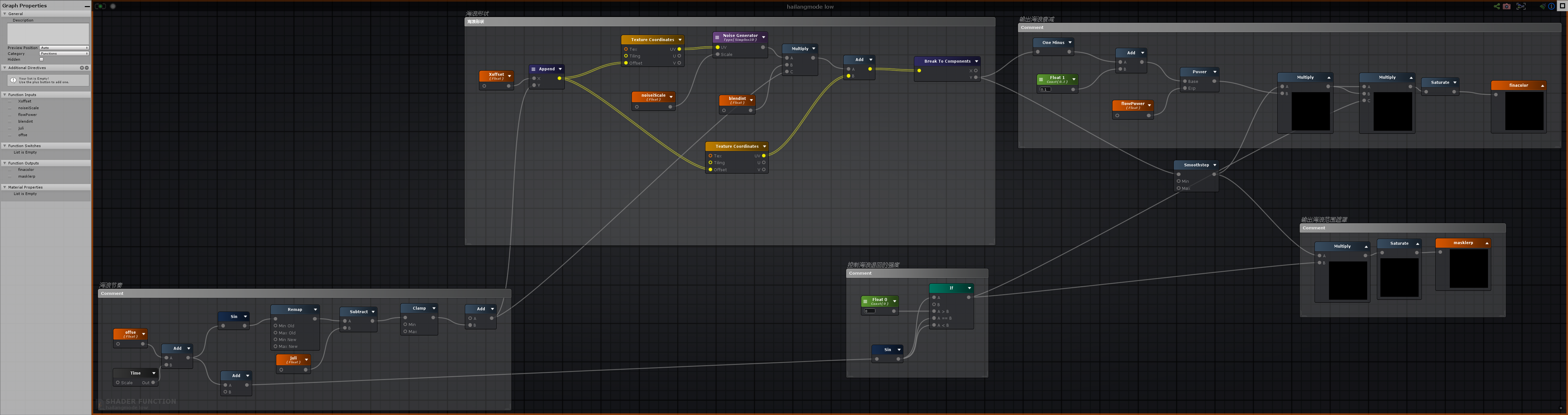Screen dimensions: 1568x415
Task: Select finacolor in Function Outputs list
Action: pyautogui.click(x=26, y=170)
